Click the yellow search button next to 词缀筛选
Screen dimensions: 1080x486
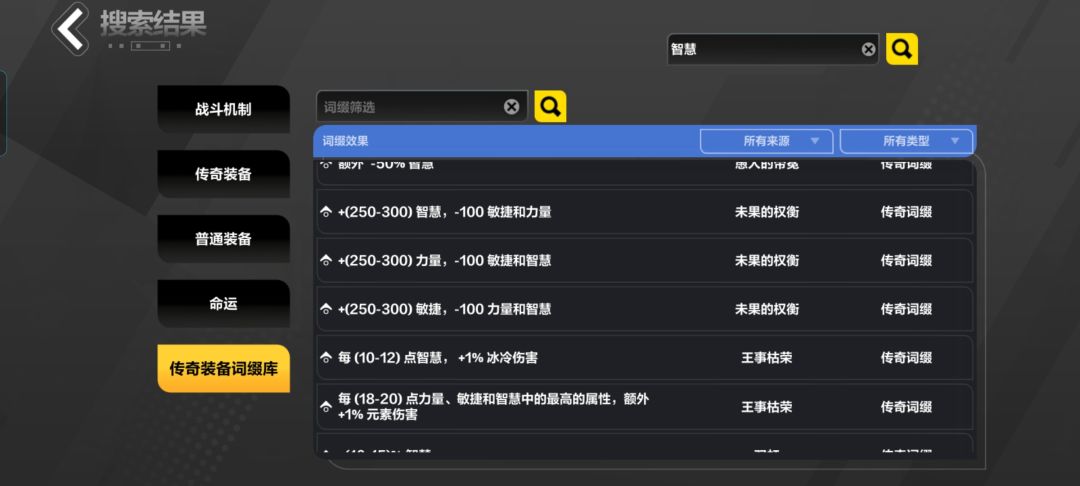(550, 107)
